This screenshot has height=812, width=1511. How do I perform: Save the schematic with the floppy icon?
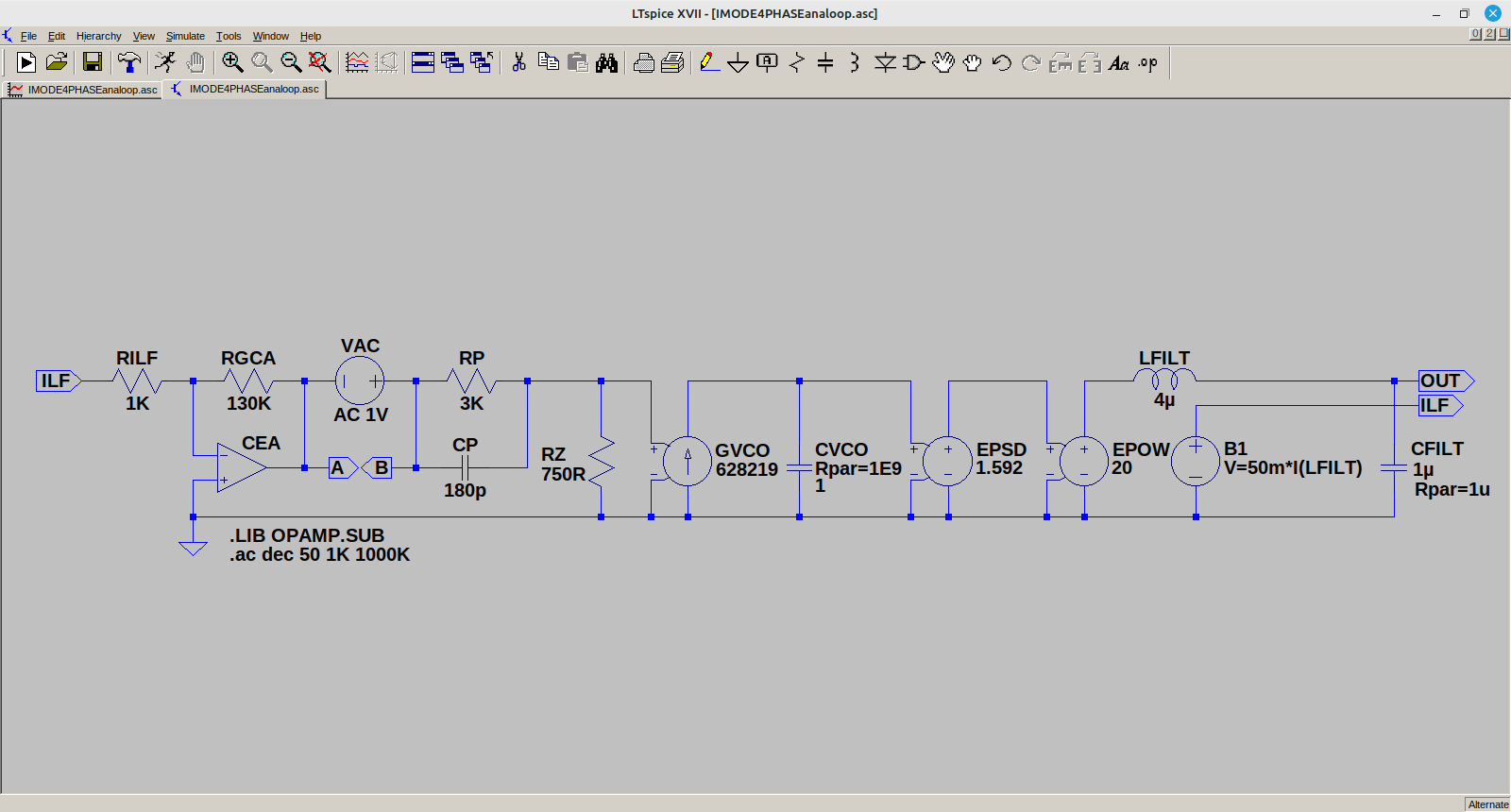point(93,62)
